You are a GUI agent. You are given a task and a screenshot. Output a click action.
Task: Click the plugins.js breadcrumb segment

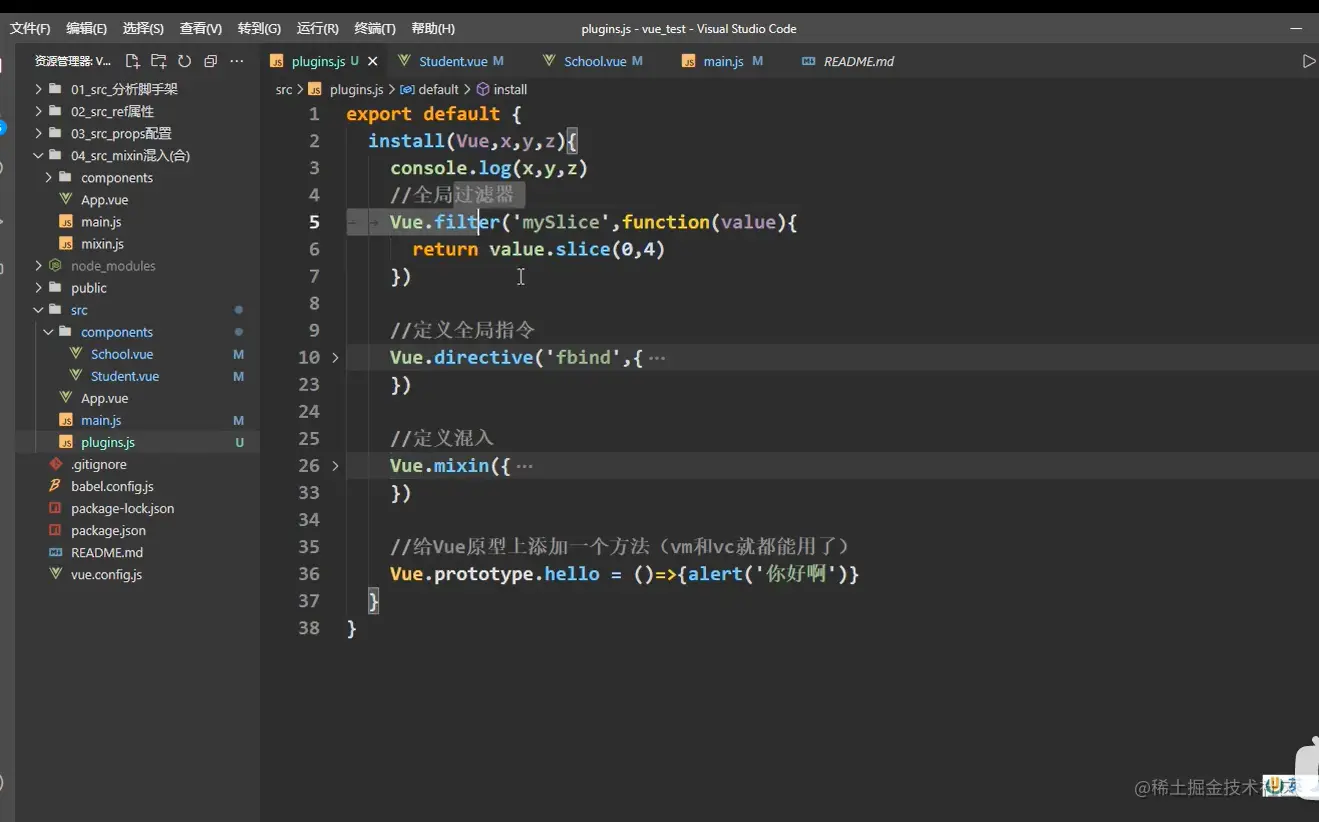(x=356, y=89)
